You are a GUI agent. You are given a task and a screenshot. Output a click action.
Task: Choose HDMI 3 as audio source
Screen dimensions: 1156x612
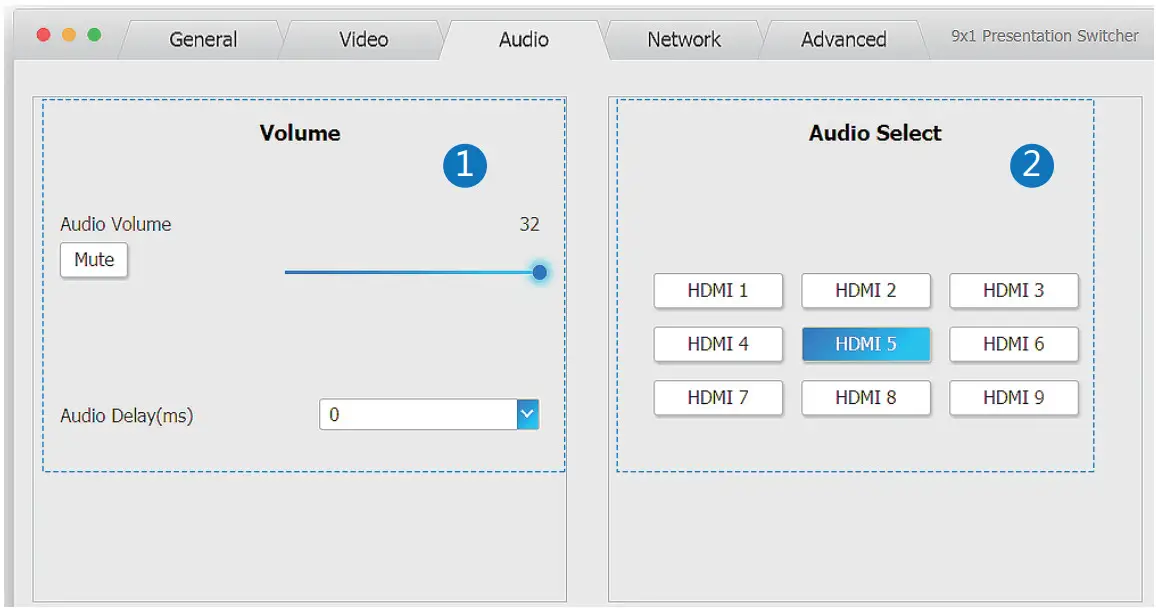point(1014,291)
